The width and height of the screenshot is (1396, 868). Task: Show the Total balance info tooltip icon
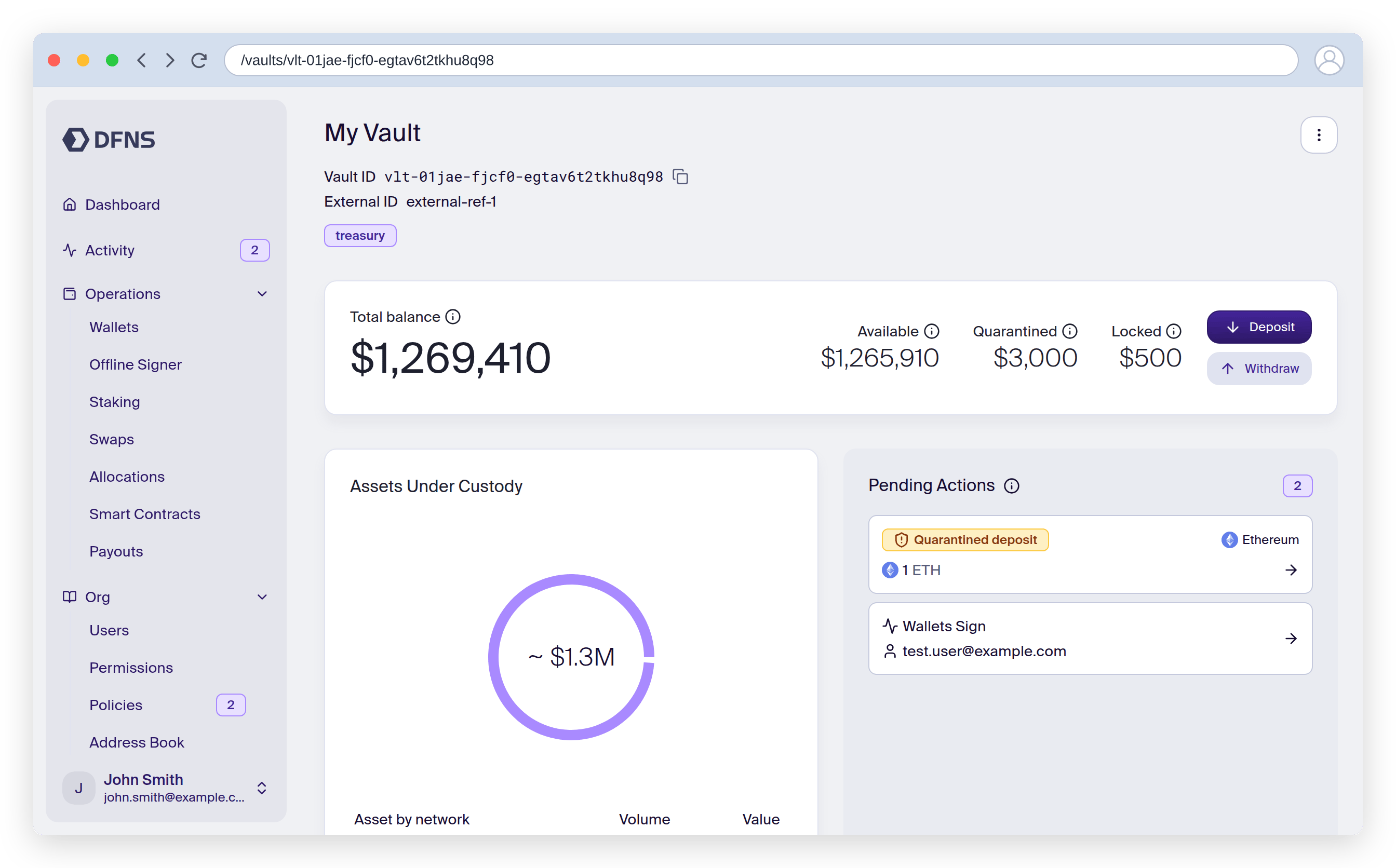[453, 317]
